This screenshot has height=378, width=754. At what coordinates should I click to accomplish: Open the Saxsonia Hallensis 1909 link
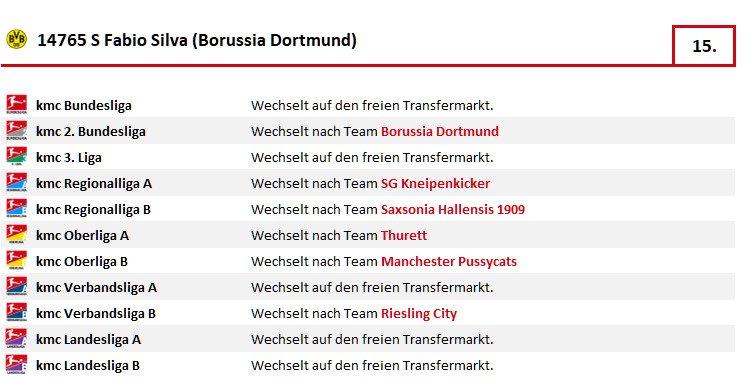point(452,209)
